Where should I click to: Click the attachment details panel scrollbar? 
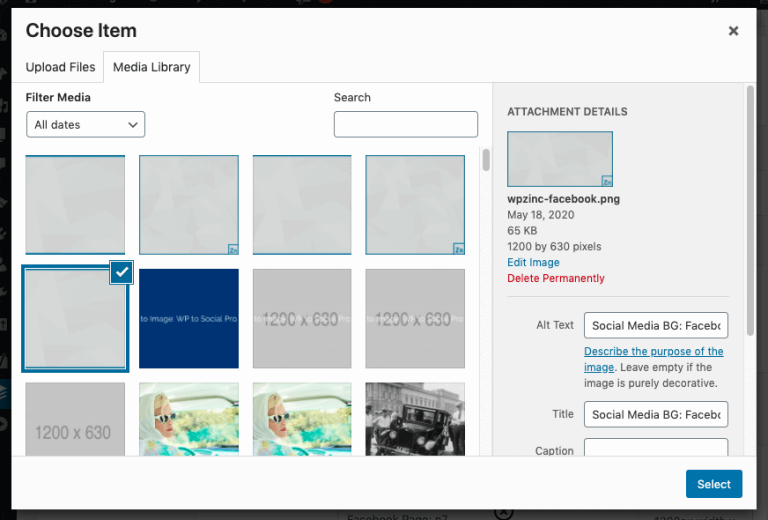pyautogui.click(x=750, y=211)
